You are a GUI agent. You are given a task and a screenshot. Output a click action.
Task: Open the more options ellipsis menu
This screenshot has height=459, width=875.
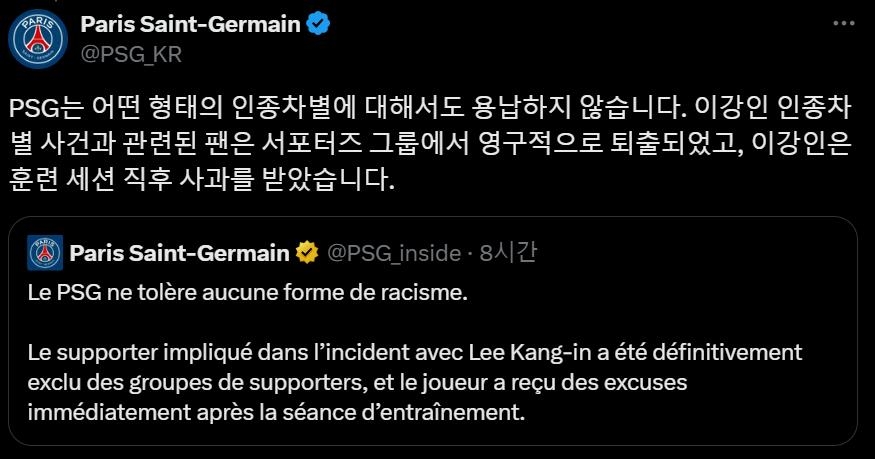(837, 24)
